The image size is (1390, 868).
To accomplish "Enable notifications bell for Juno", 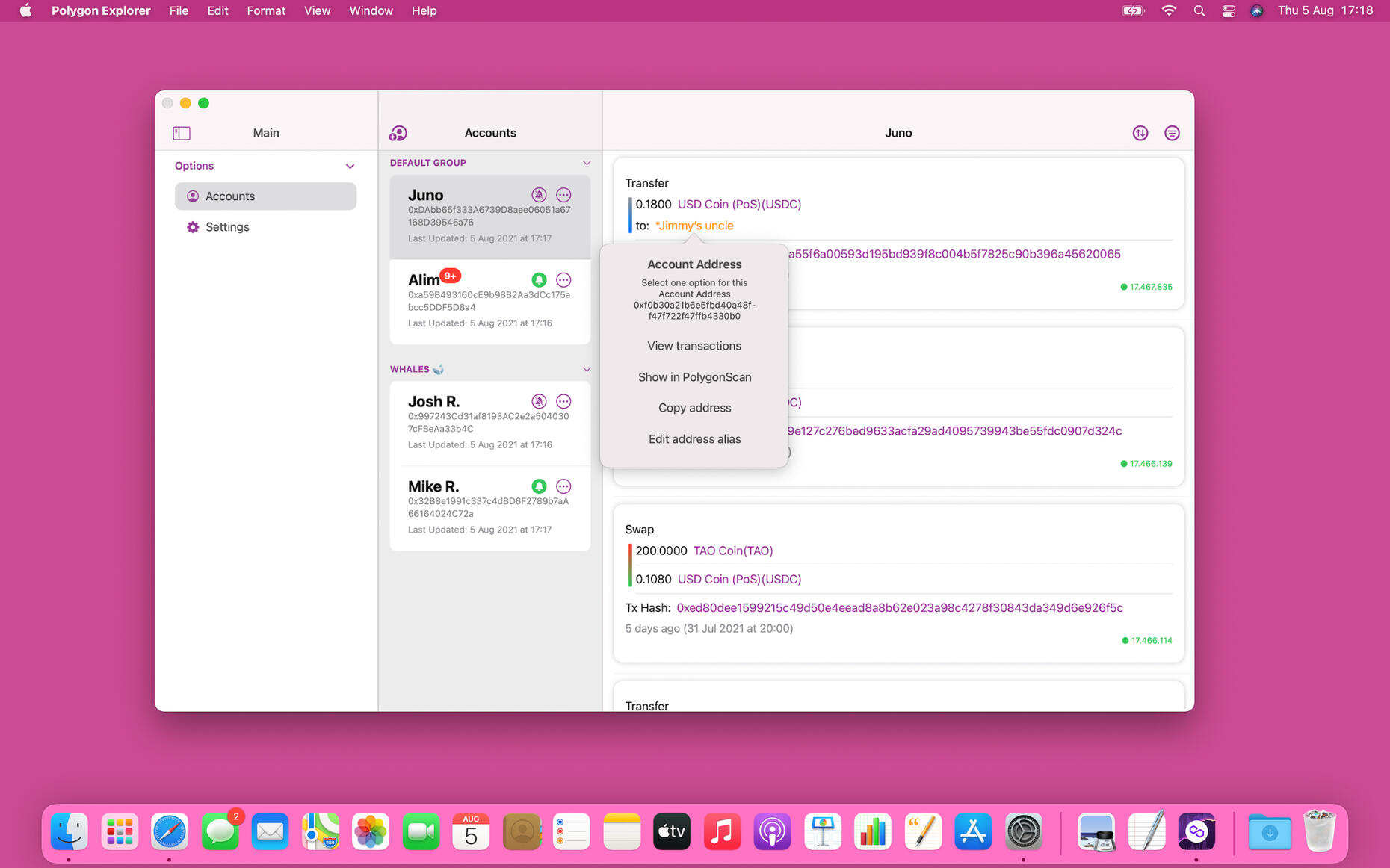I will pos(539,195).
